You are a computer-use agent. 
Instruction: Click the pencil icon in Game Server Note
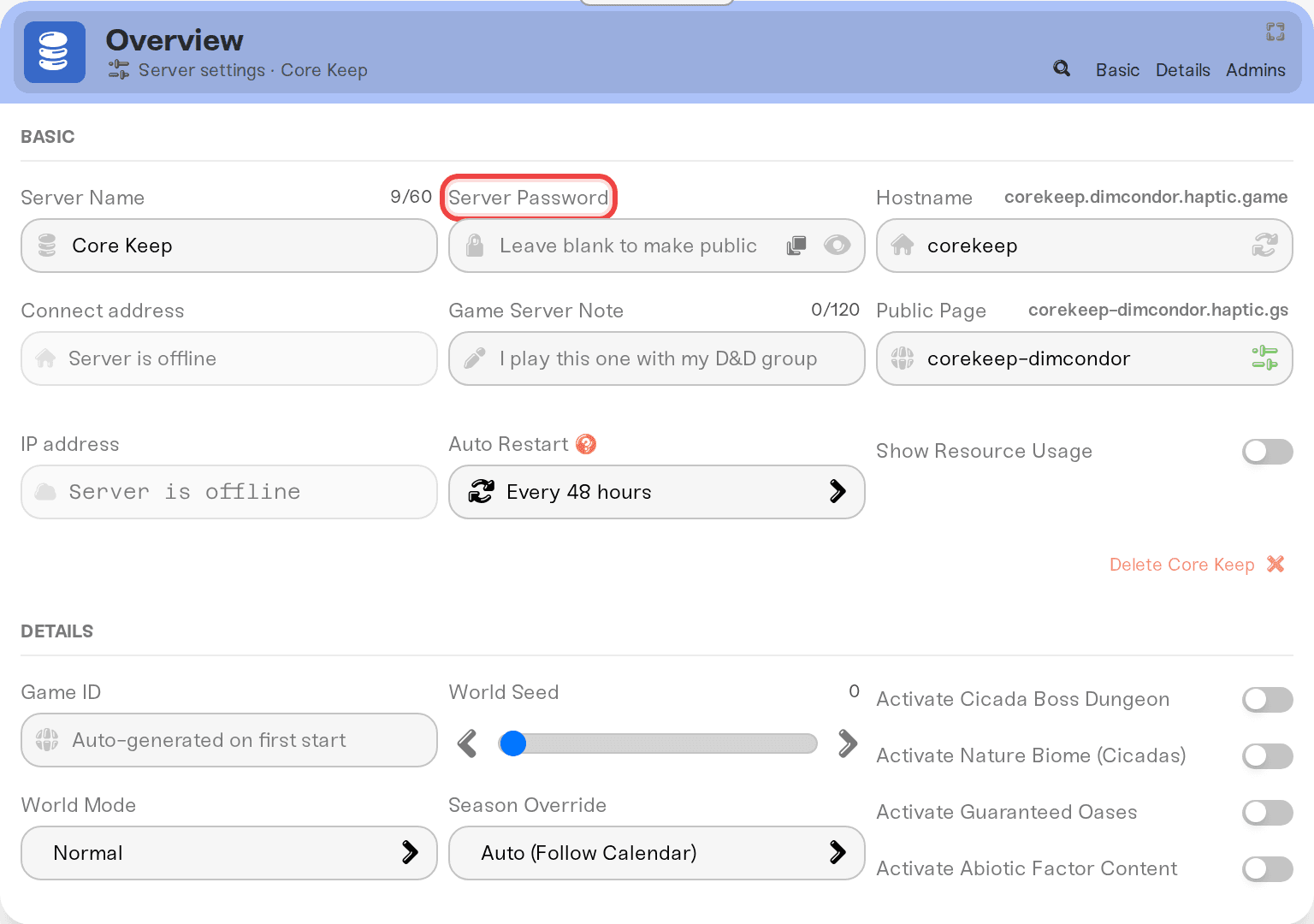[x=474, y=358]
